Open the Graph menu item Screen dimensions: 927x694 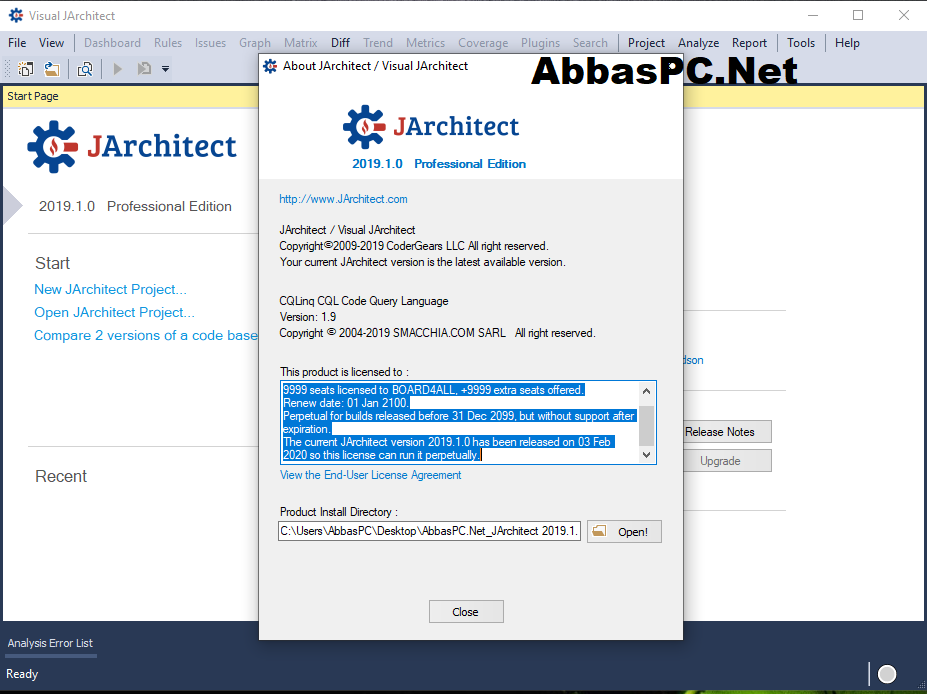255,43
